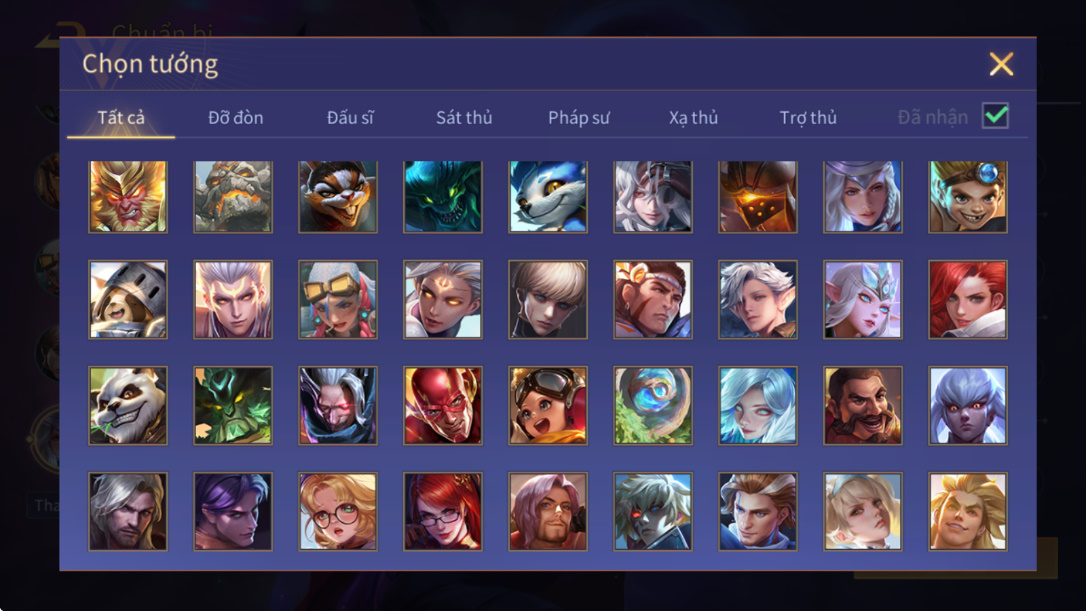Show the Pháp sư hero category

pyautogui.click(x=579, y=118)
